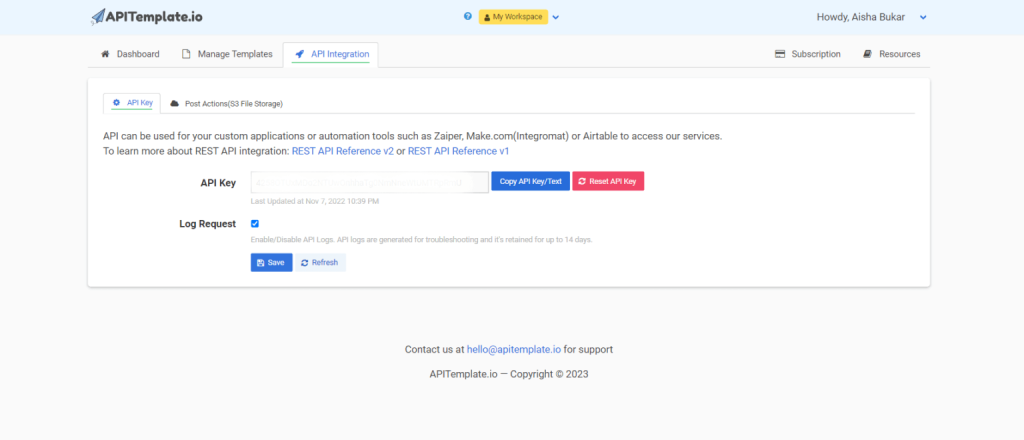This screenshot has height=440, width=1024.
Task: Click the home icon beside Dashboard
Action: (105, 54)
